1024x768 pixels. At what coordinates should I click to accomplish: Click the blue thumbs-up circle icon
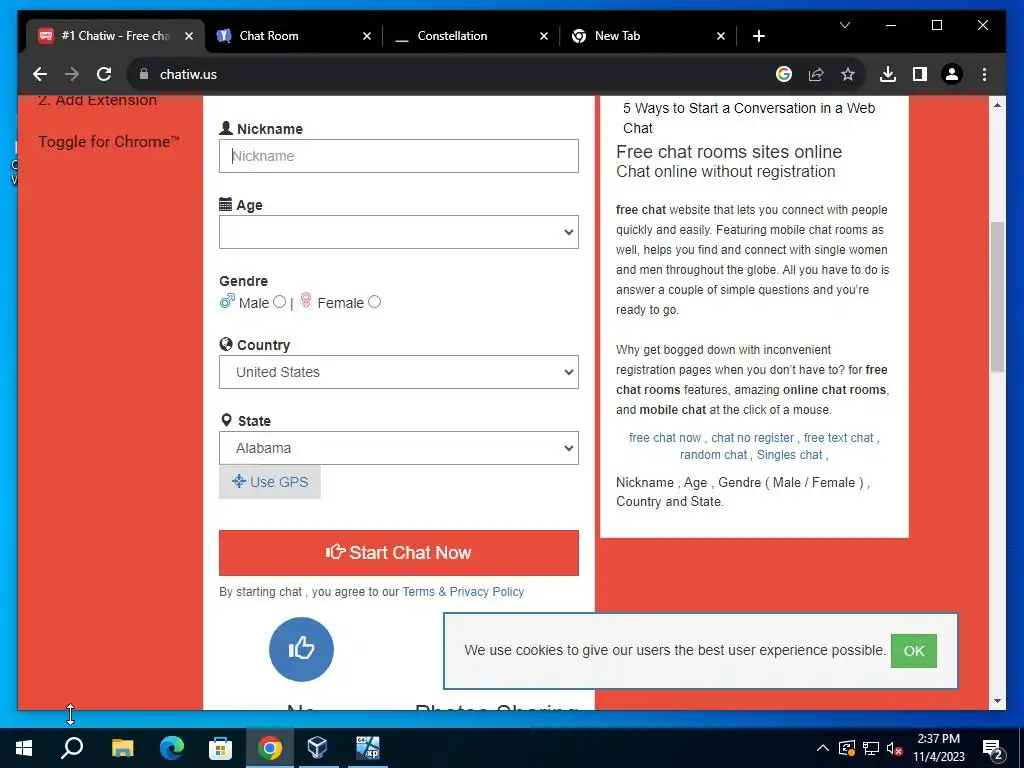(x=301, y=649)
